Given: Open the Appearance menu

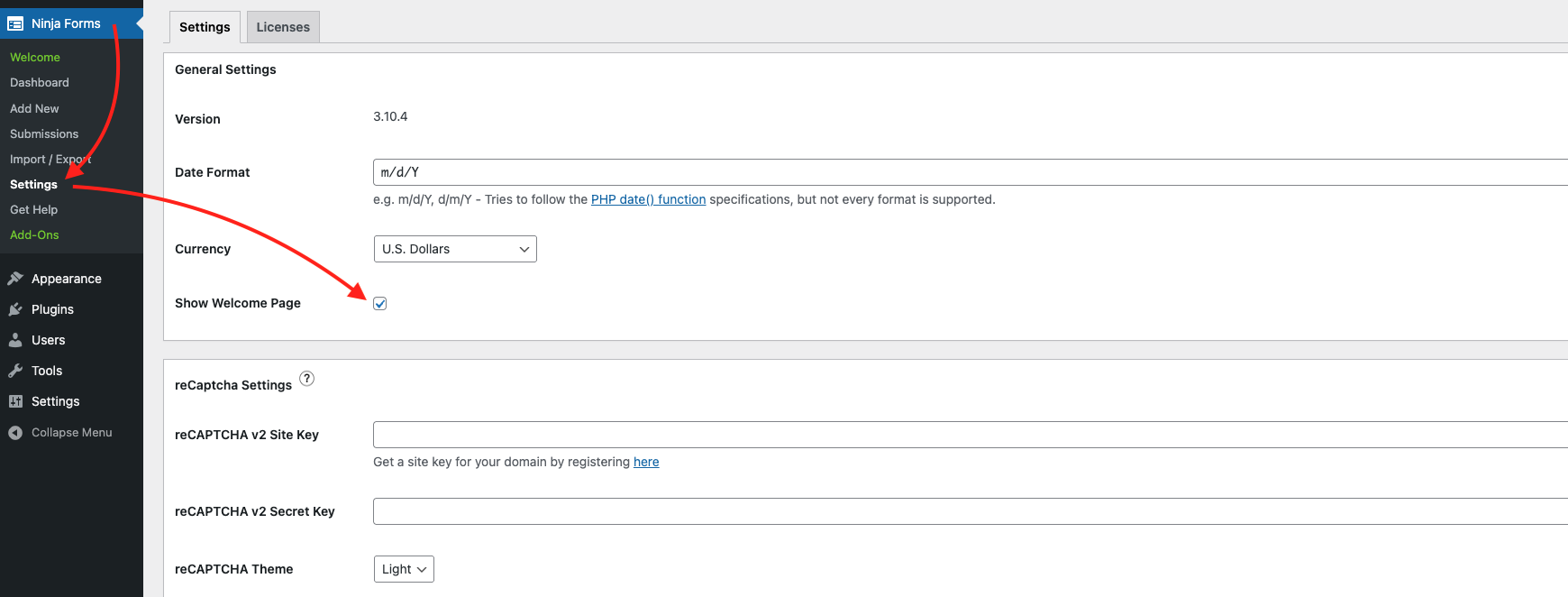Looking at the screenshot, I should [x=67, y=279].
